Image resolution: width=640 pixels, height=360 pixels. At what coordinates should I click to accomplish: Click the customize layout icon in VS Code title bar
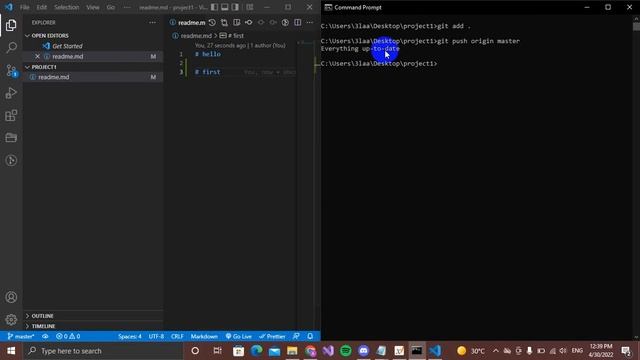249,7
